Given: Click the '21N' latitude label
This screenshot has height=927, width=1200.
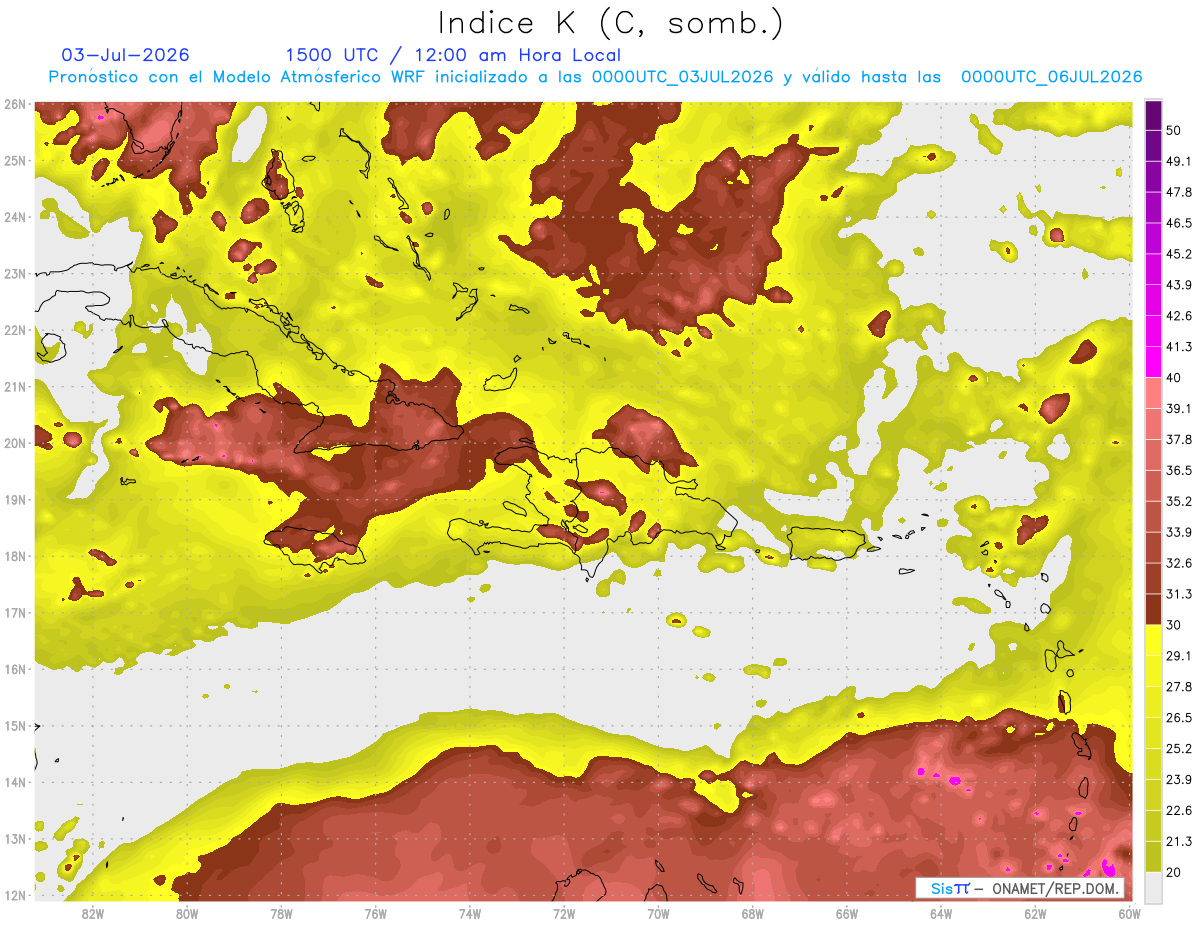Looking at the screenshot, I should point(14,387).
